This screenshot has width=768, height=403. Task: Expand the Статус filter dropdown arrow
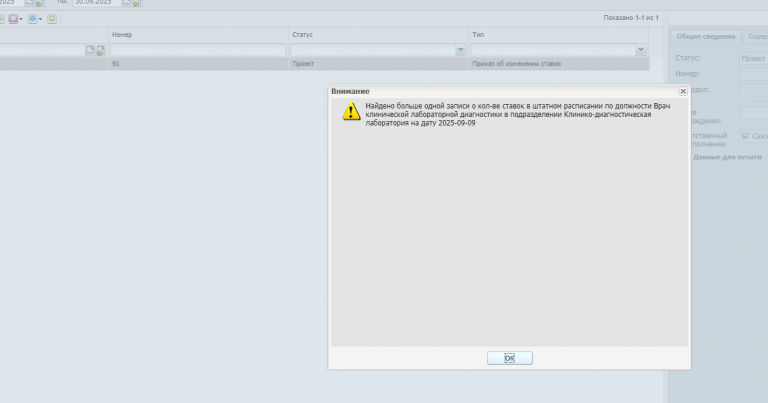(x=460, y=49)
